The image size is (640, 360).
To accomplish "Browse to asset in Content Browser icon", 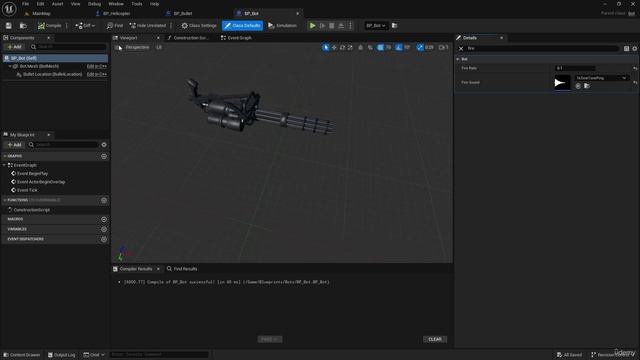I will [23, 26].
